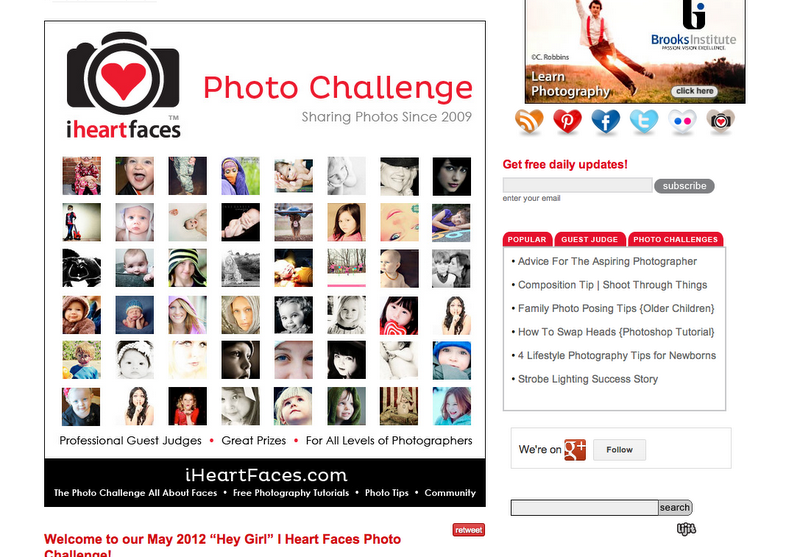Click the search text field
This screenshot has width=800, height=557.
coord(585,508)
